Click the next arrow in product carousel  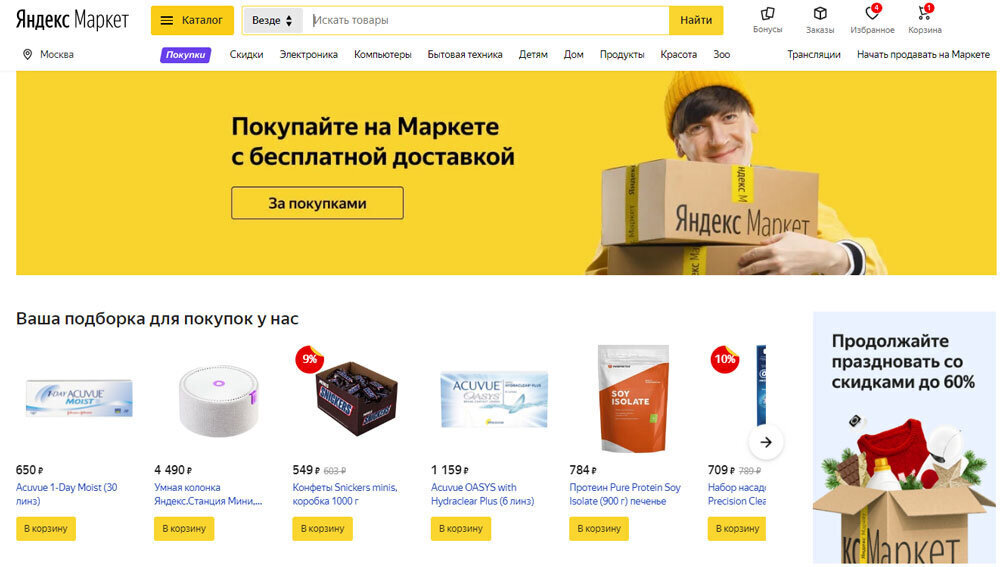pos(766,442)
